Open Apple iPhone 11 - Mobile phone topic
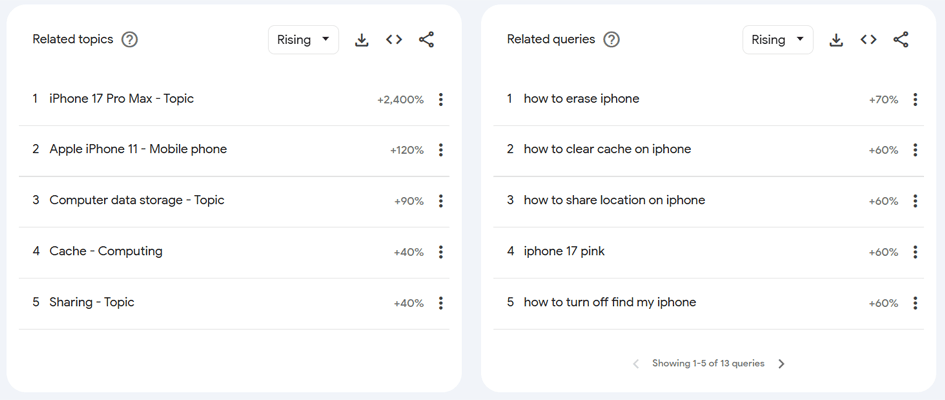The image size is (945, 400). click(138, 149)
